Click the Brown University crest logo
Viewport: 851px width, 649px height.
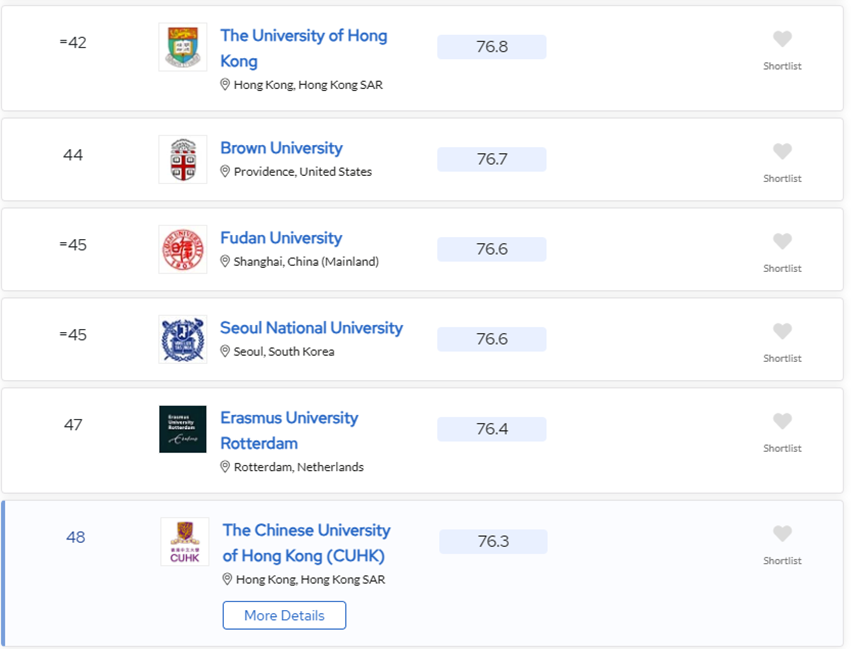(x=183, y=159)
